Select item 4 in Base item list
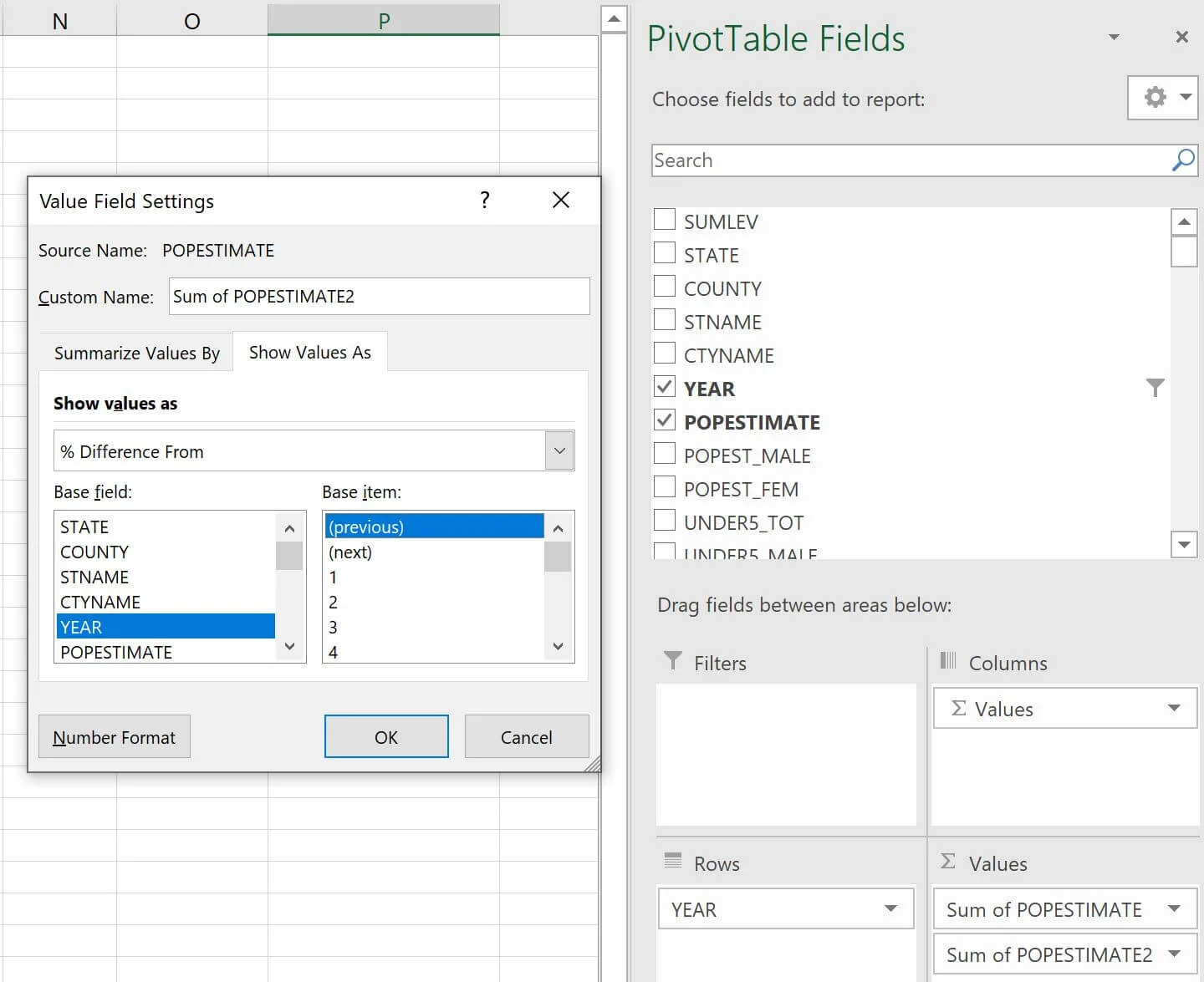The height and width of the screenshot is (982, 1204). pos(434,652)
